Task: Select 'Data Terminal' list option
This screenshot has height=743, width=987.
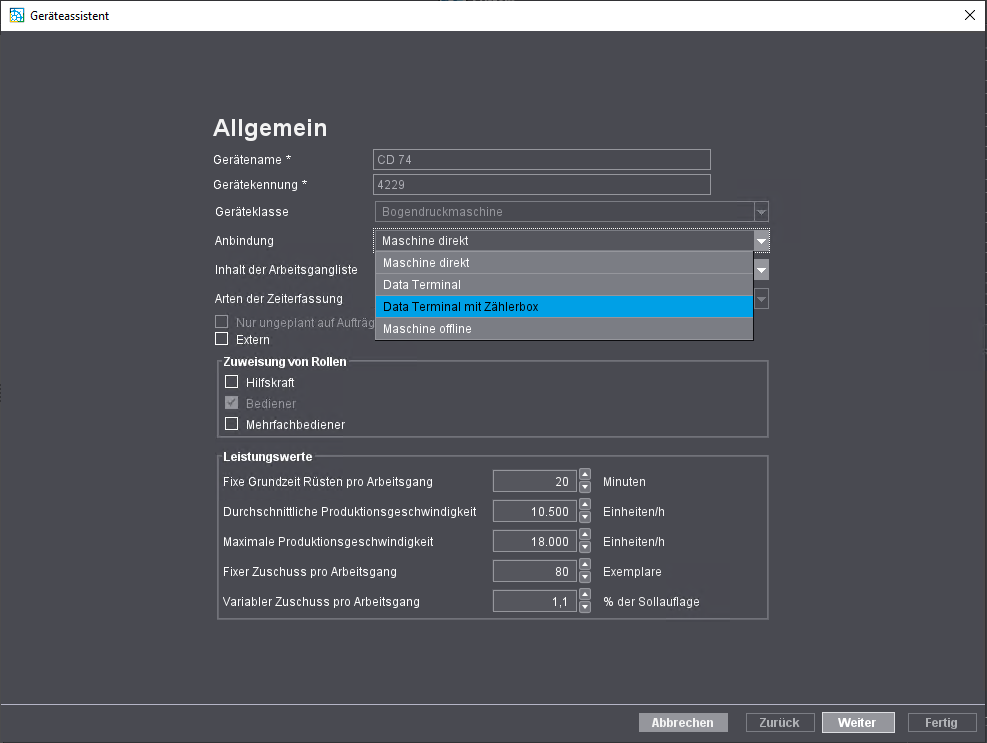Action: tap(564, 285)
